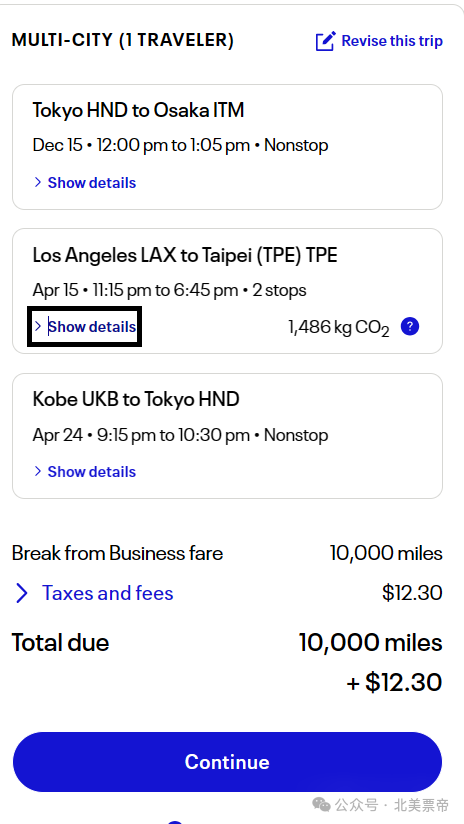Click chevron arrow in Tokyo to Osaka card
This screenshot has width=464, height=824.
tap(38, 182)
